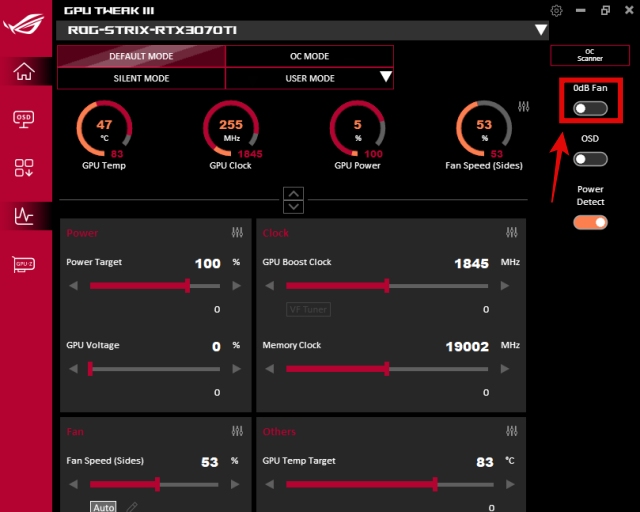Decrease GPU Boost Clock with left arrow
Viewport: 640px width, 512px height.
[269, 285]
